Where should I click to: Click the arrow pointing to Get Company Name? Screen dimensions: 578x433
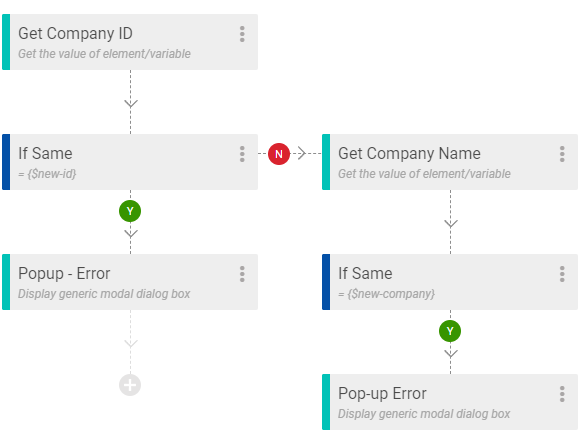tap(302, 153)
